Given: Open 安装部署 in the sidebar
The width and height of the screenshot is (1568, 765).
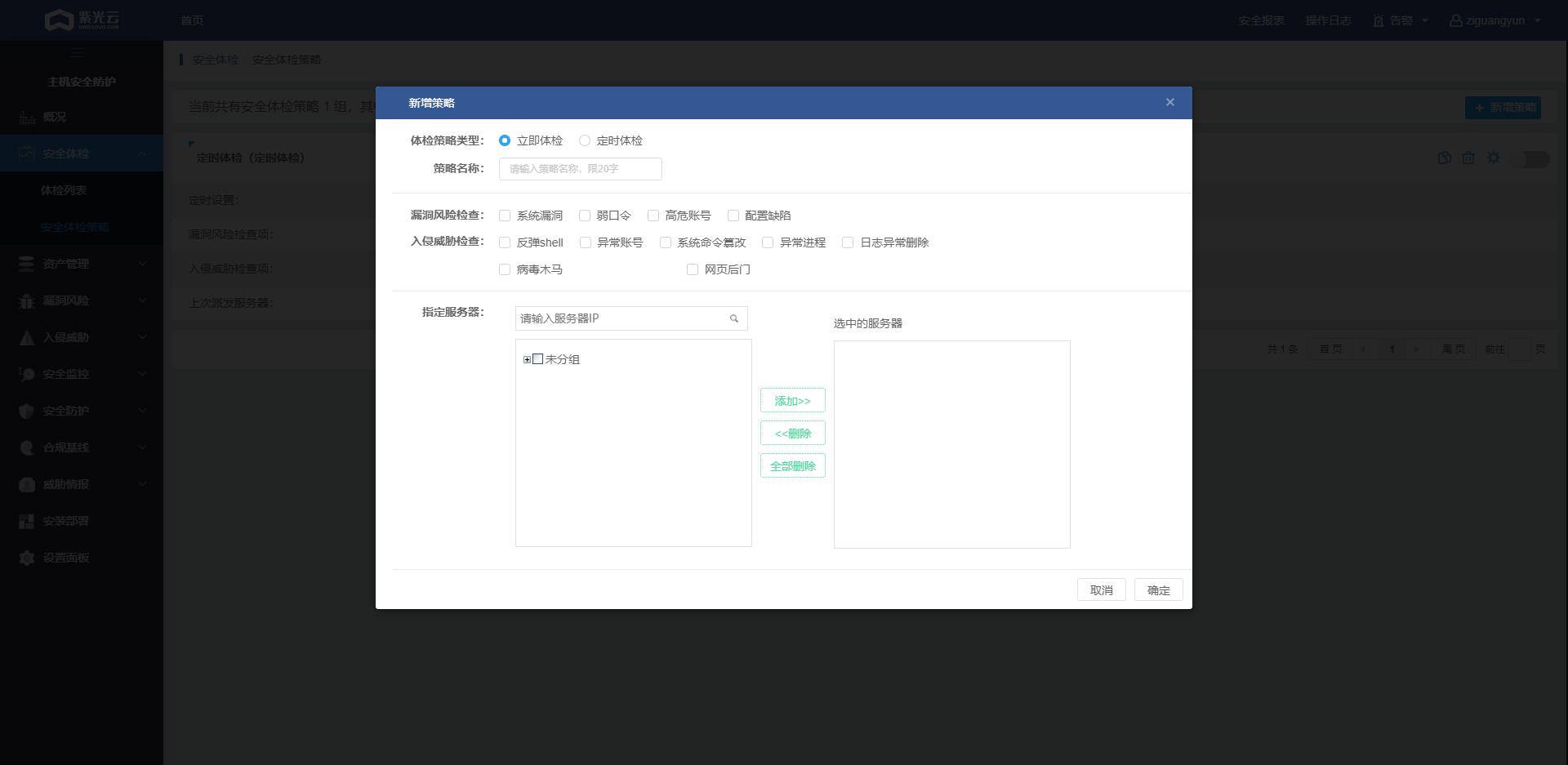Looking at the screenshot, I should pos(82,521).
